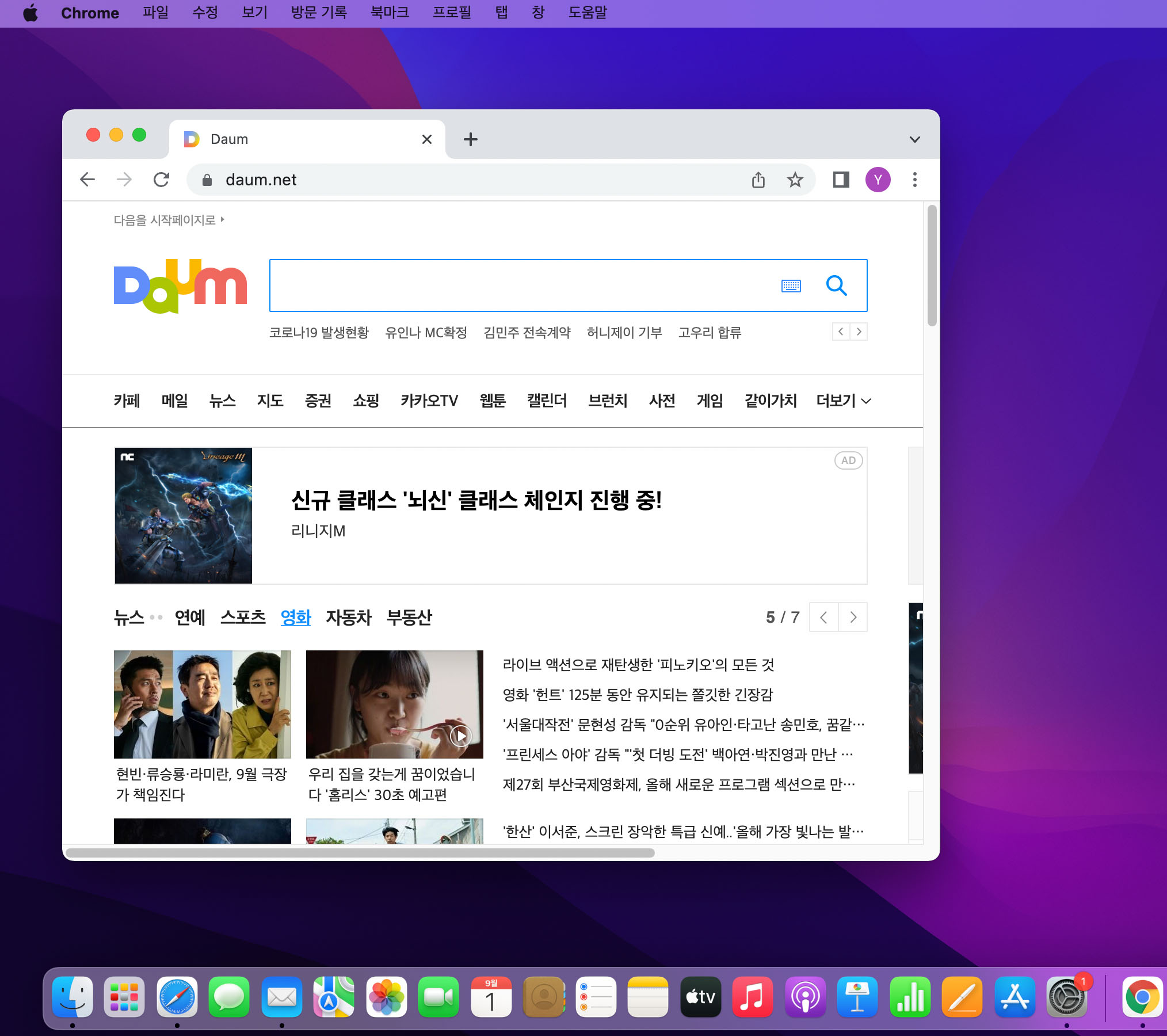Click the padlock site info icon
Screen dimensions: 1167x1036
coord(207,180)
